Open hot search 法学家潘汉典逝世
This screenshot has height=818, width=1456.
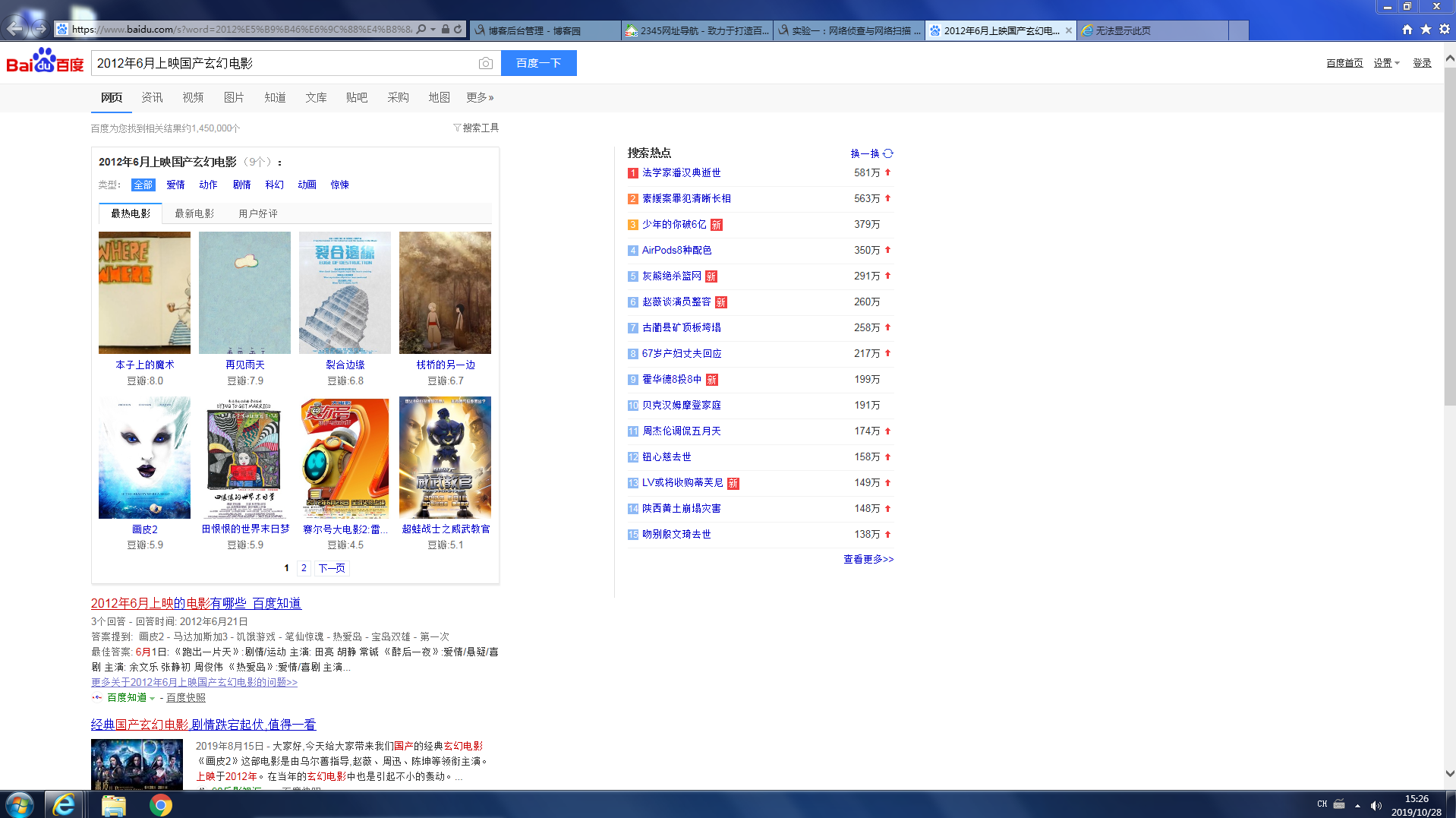point(681,173)
